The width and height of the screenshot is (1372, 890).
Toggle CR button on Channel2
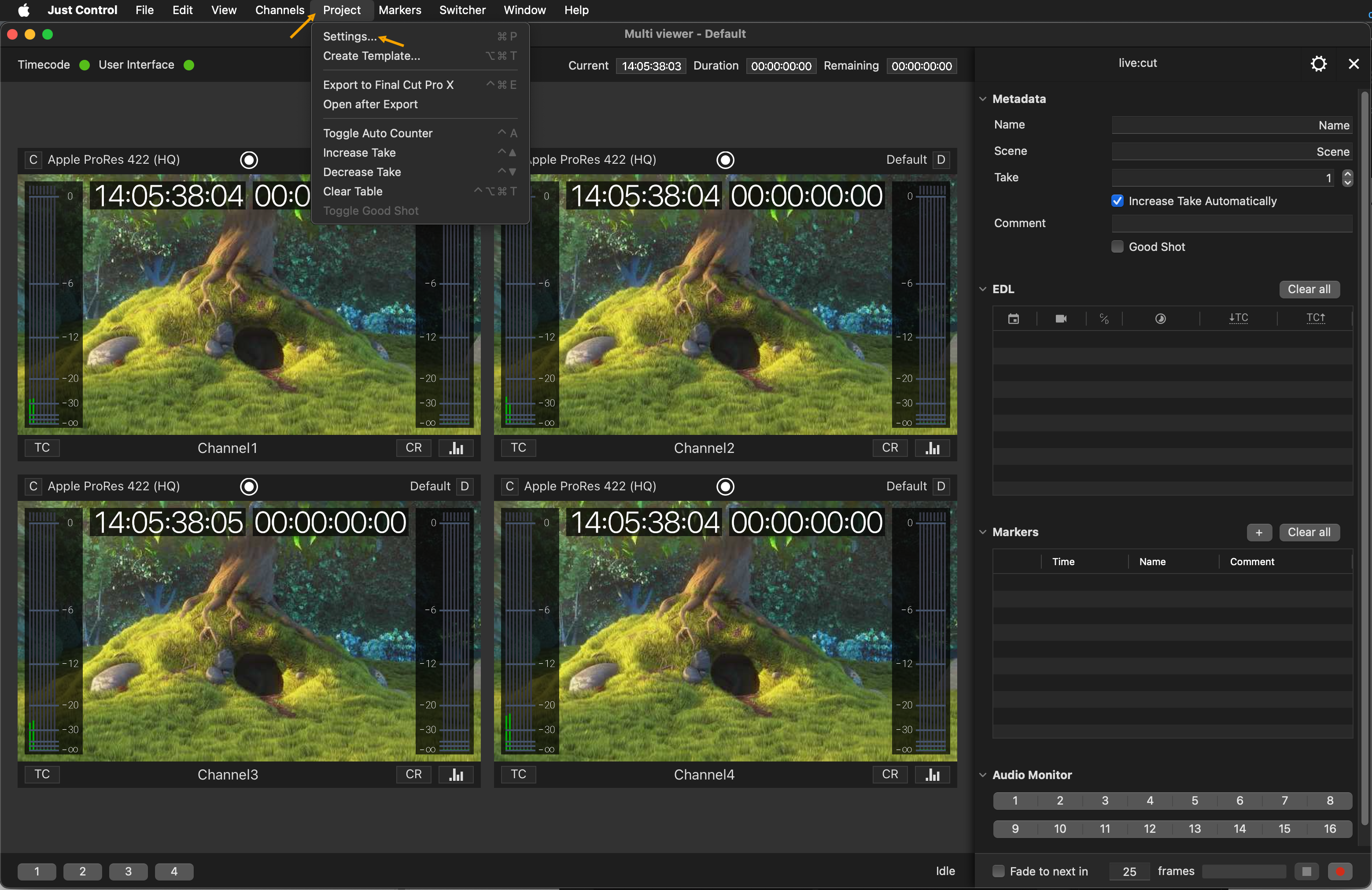point(890,448)
